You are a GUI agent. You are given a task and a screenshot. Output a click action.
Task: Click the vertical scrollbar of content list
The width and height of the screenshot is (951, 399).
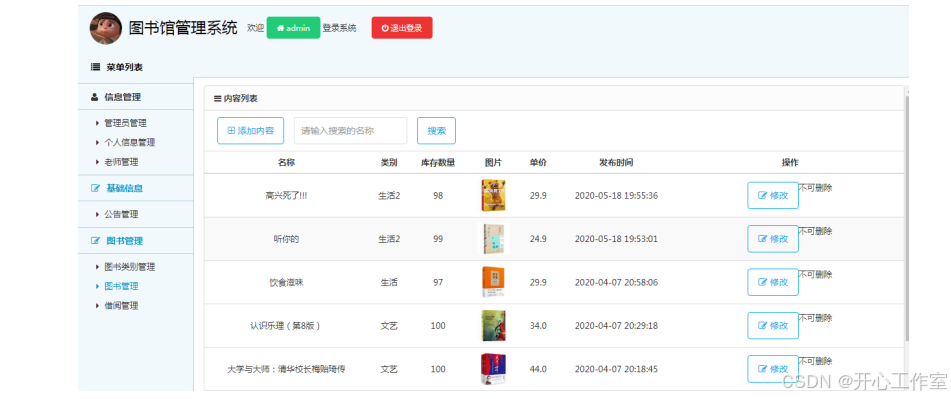pyautogui.click(x=906, y=218)
